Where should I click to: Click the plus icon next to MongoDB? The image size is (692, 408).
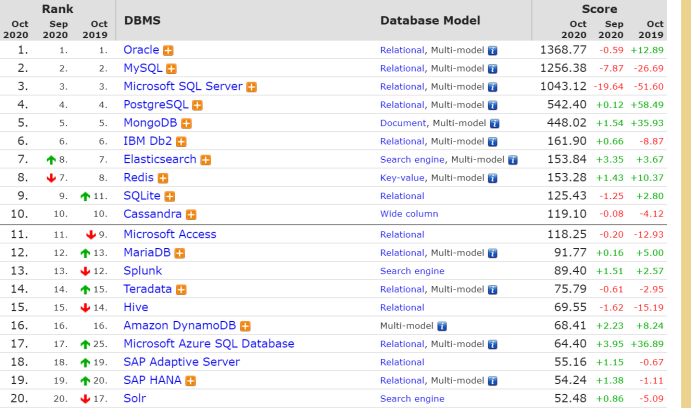[x=186, y=124]
